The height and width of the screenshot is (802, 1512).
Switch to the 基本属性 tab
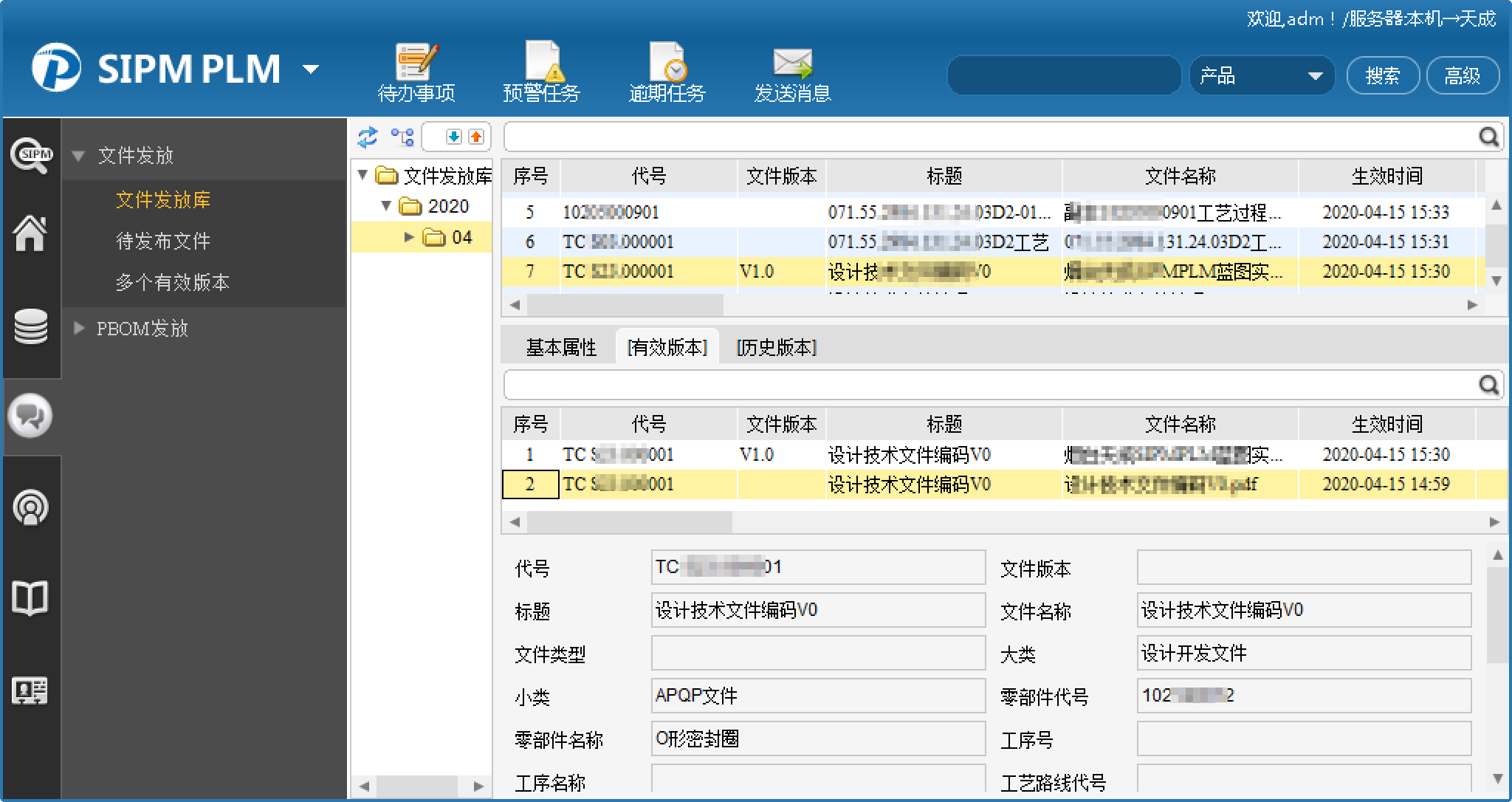561,347
